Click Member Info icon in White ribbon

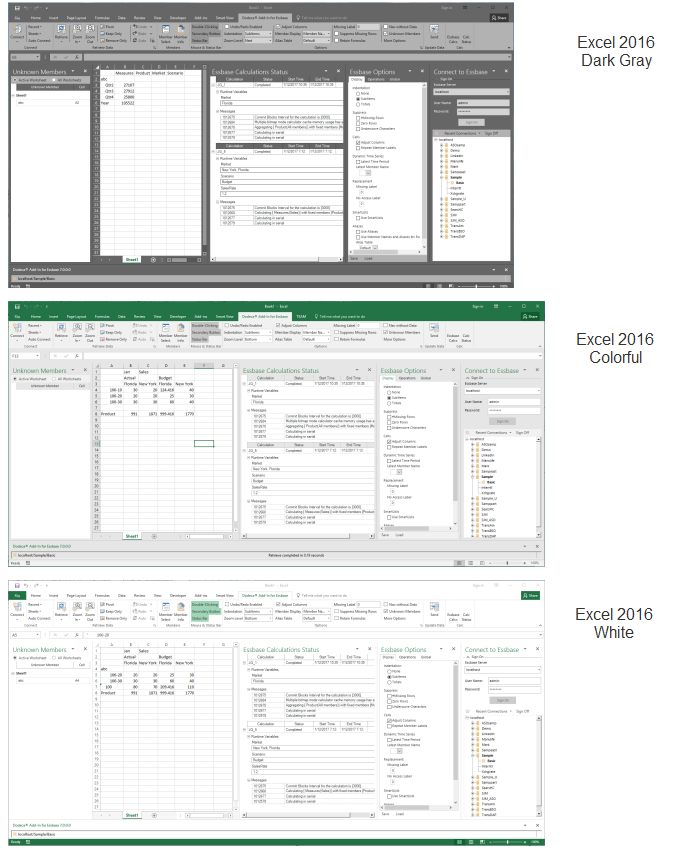tap(180, 607)
